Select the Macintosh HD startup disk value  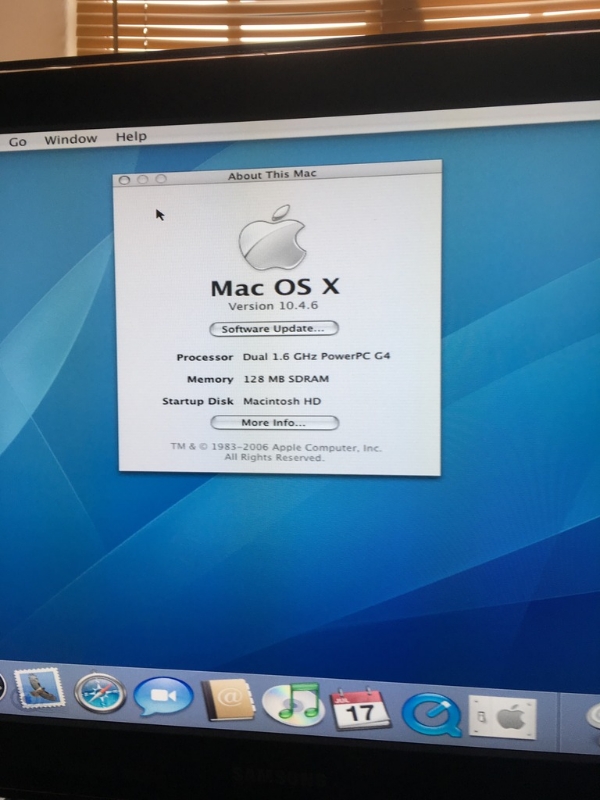pos(282,402)
